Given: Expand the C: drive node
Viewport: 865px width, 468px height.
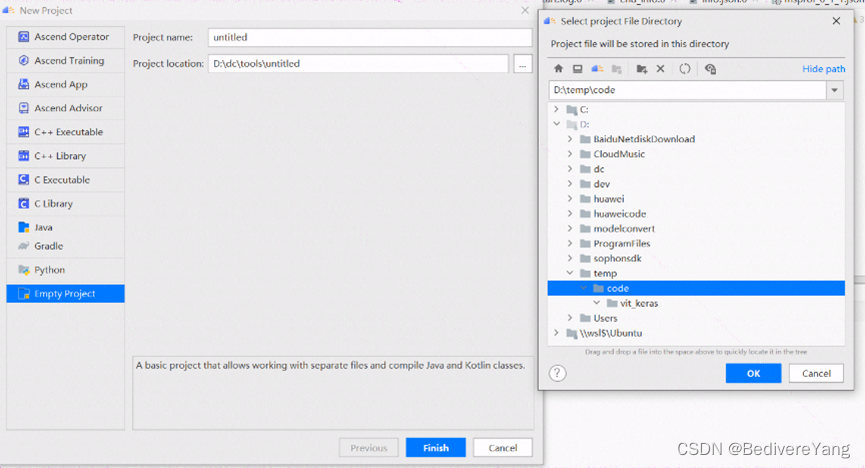Looking at the screenshot, I should click(556, 109).
